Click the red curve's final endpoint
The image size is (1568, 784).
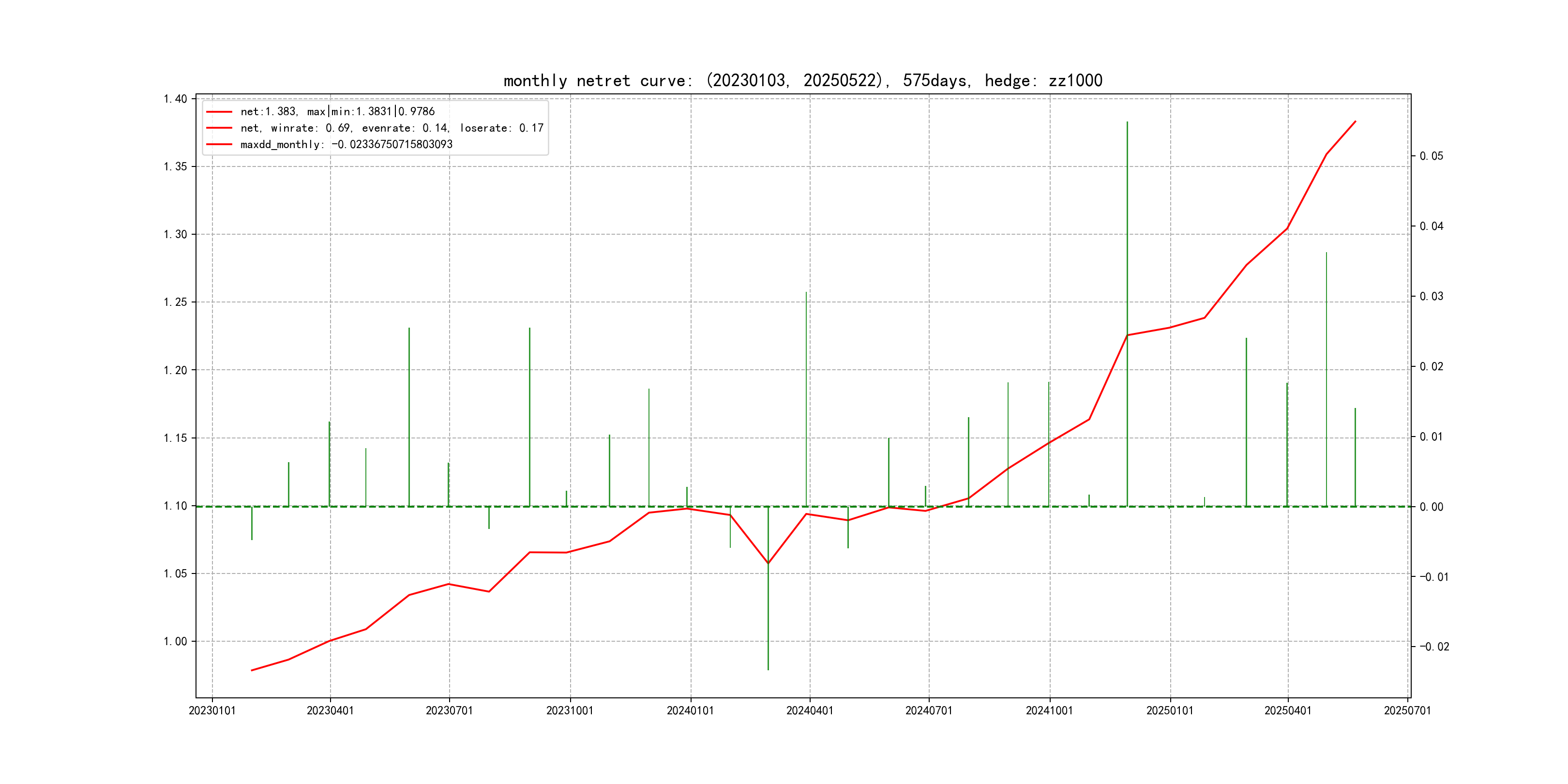(x=1356, y=121)
